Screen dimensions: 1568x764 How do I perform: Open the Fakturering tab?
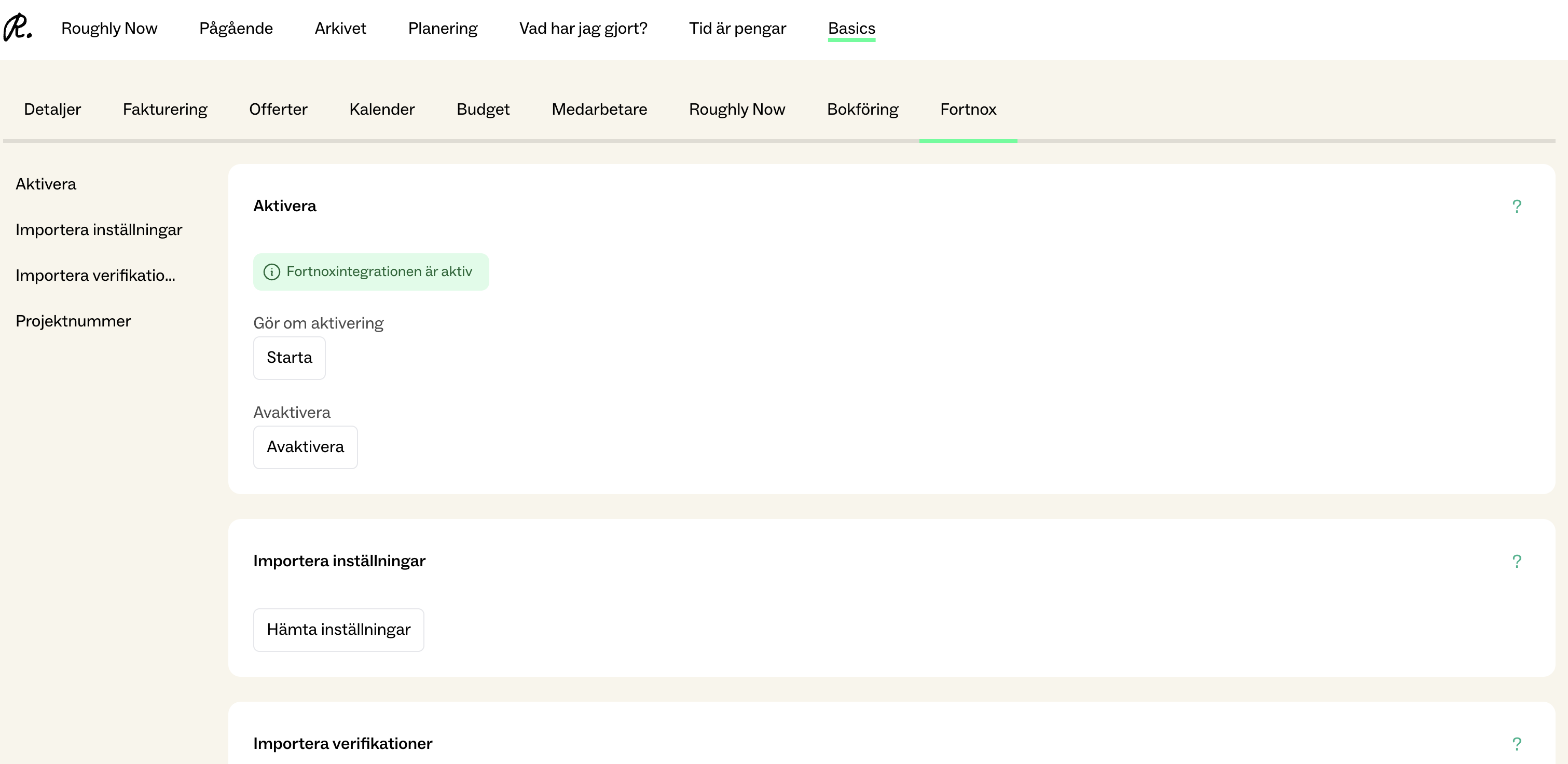[x=165, y=110]
